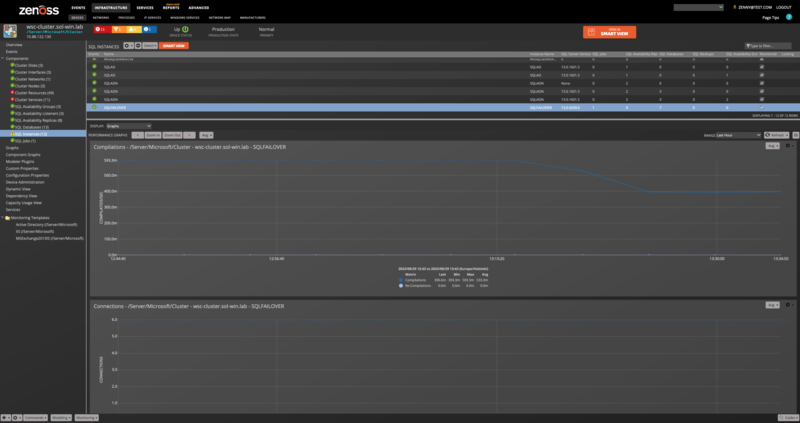
Task: Click the green status icon on Cluster Disks
Action: click(12, 65)
